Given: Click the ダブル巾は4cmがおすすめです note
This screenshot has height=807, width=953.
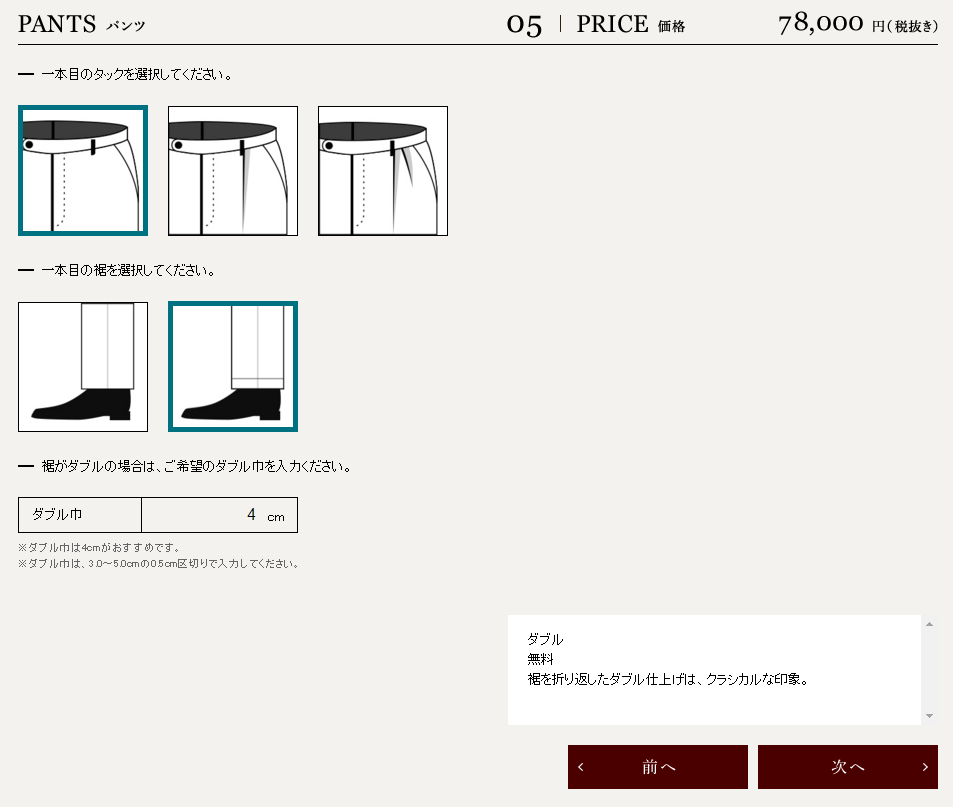Looking at the screenshot, I should pyautogui.click(x=98, y=548).
